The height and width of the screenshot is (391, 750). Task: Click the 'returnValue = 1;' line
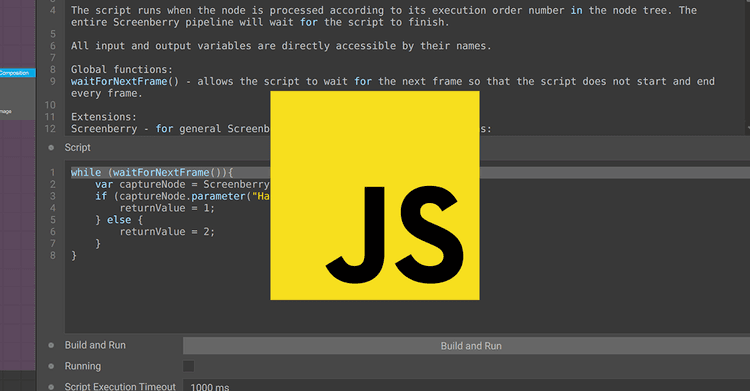pos(167,208)
